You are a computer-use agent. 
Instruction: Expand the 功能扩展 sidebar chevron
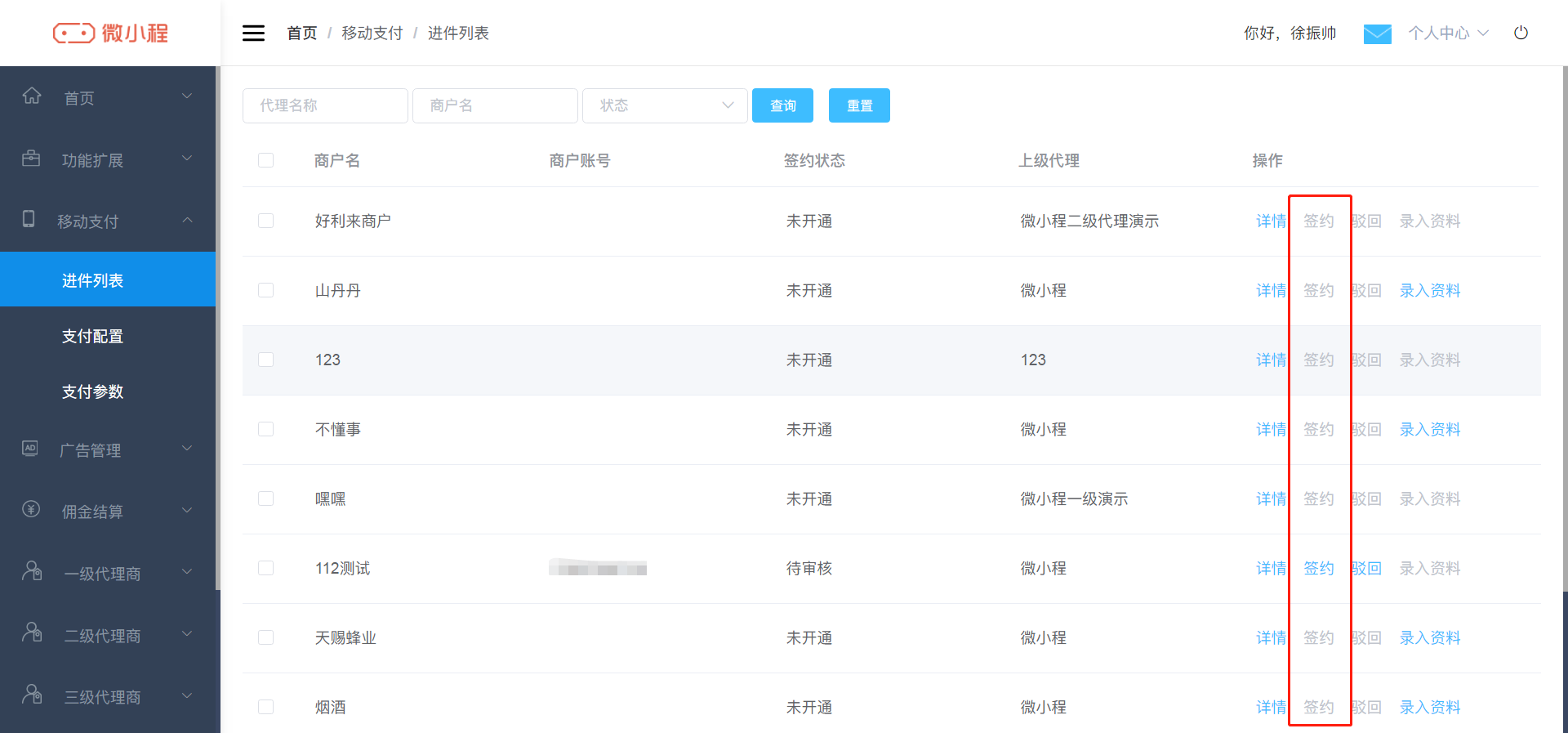[x=187, y=159]
